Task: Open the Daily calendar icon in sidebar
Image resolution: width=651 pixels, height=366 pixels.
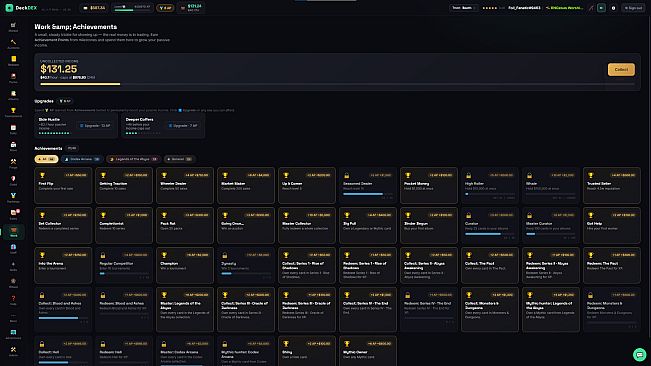Action: click(13, 129)
